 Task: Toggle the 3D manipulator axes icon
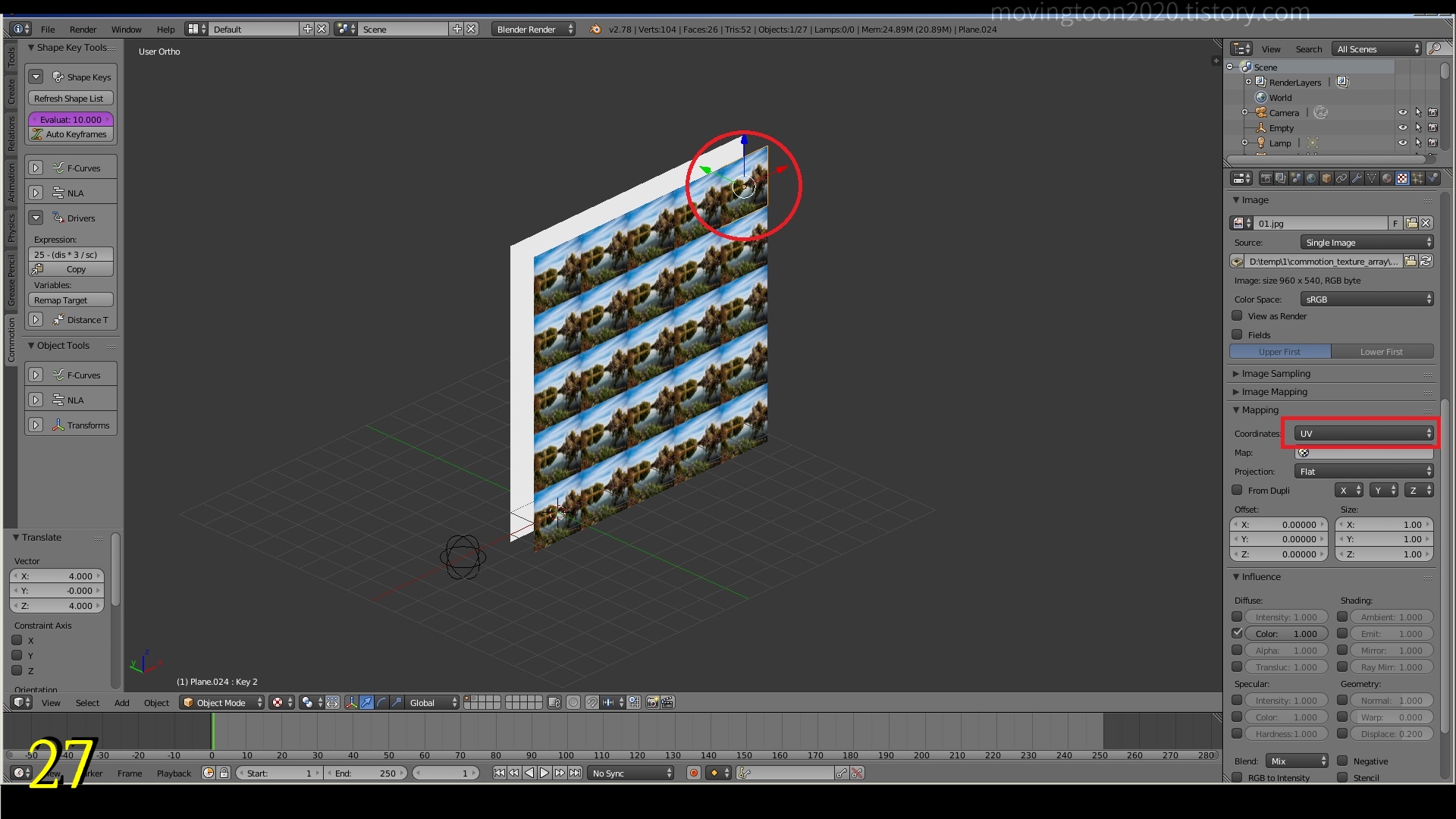pyautogui.click(x=352, y=702)
